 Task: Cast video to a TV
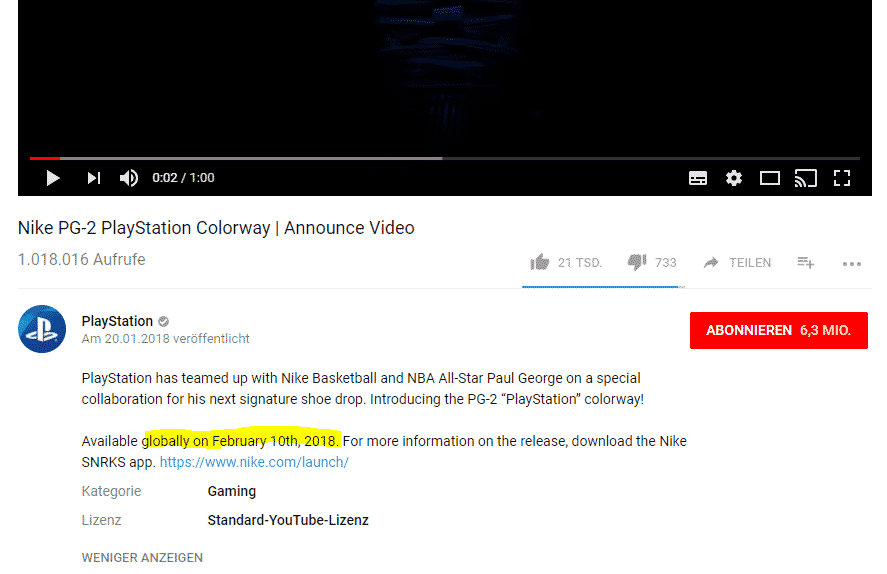pyautogui.click(x=806, y=178)
